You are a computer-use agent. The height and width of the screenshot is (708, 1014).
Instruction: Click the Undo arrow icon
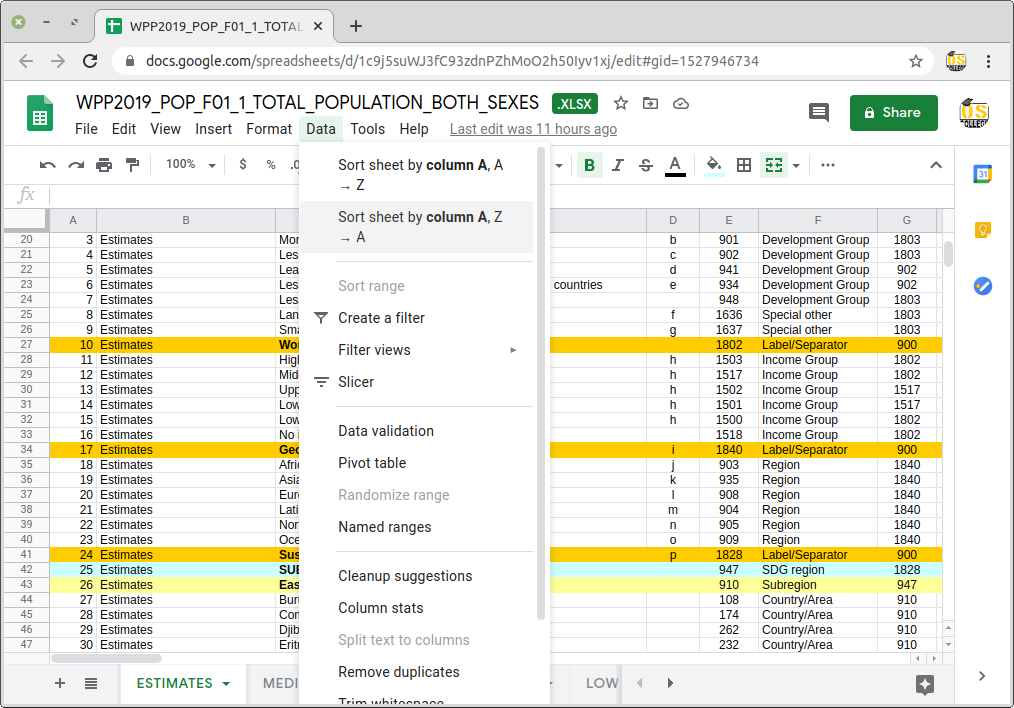47,165
